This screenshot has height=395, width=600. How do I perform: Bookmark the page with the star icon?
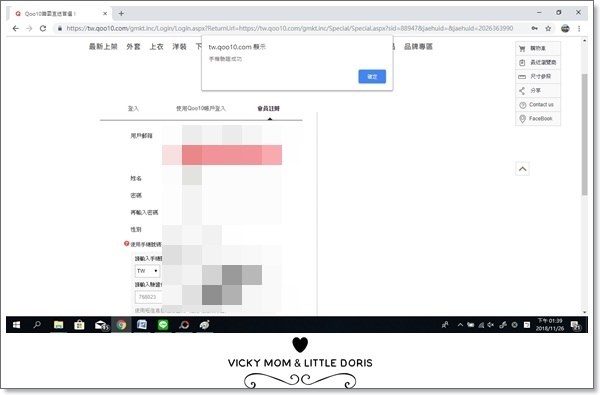click(548, 28)
